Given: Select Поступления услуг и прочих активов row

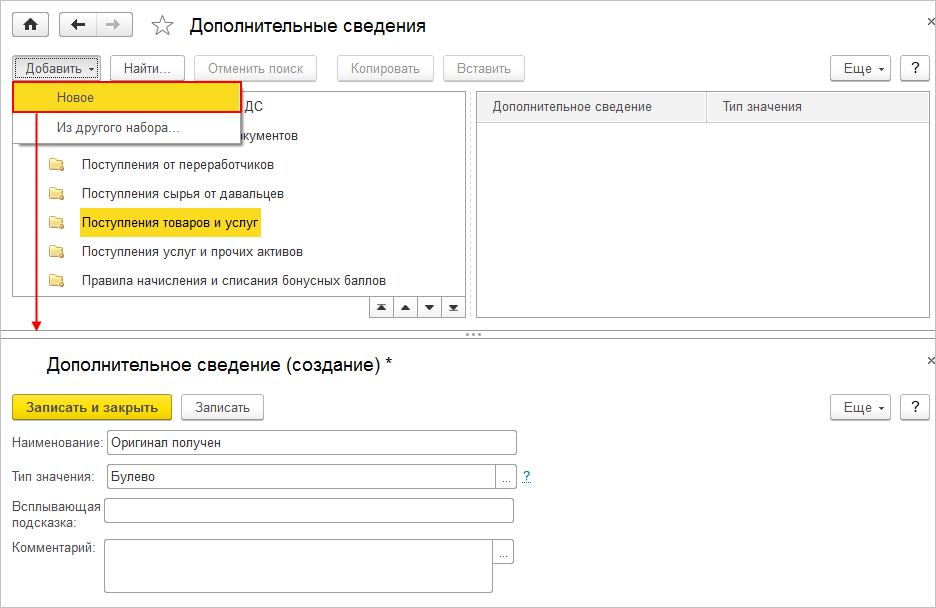Looking at the screenshot, I should [x=192, y=252].
